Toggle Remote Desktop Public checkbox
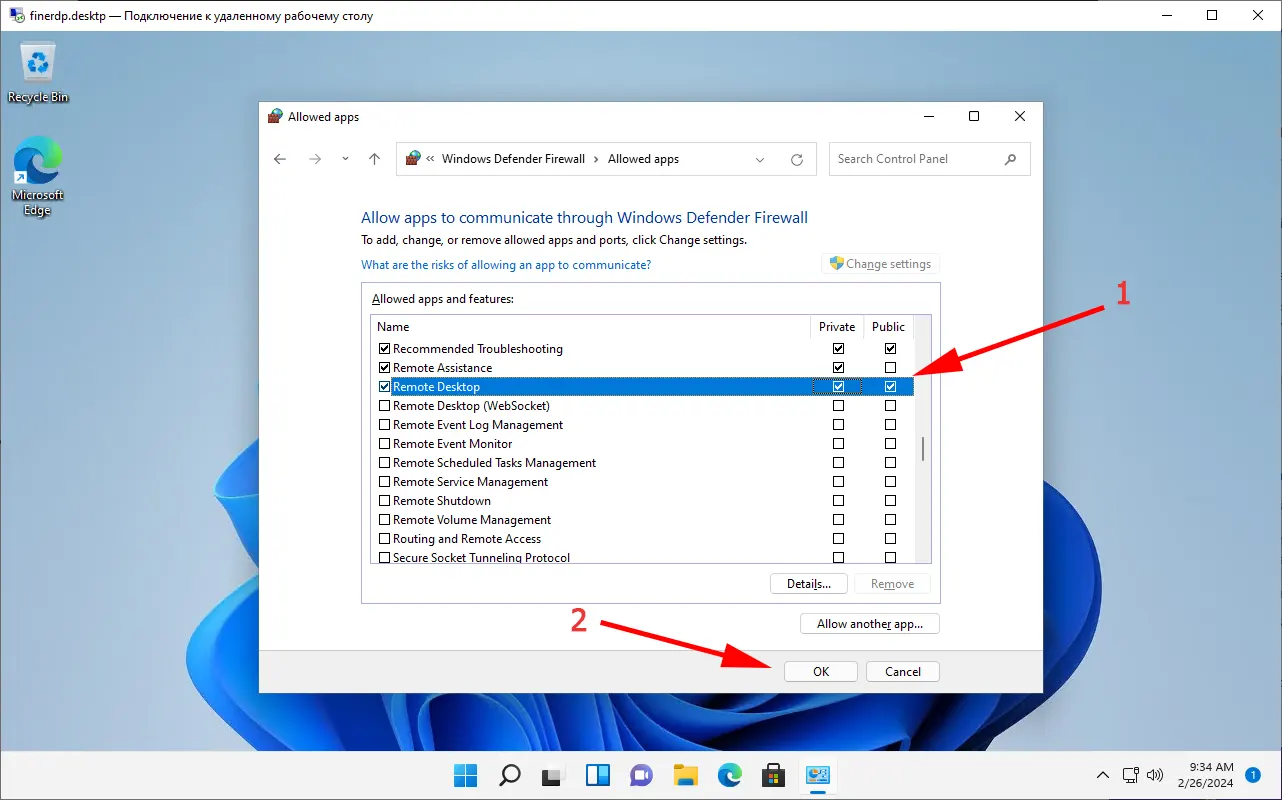 (890, 387)
